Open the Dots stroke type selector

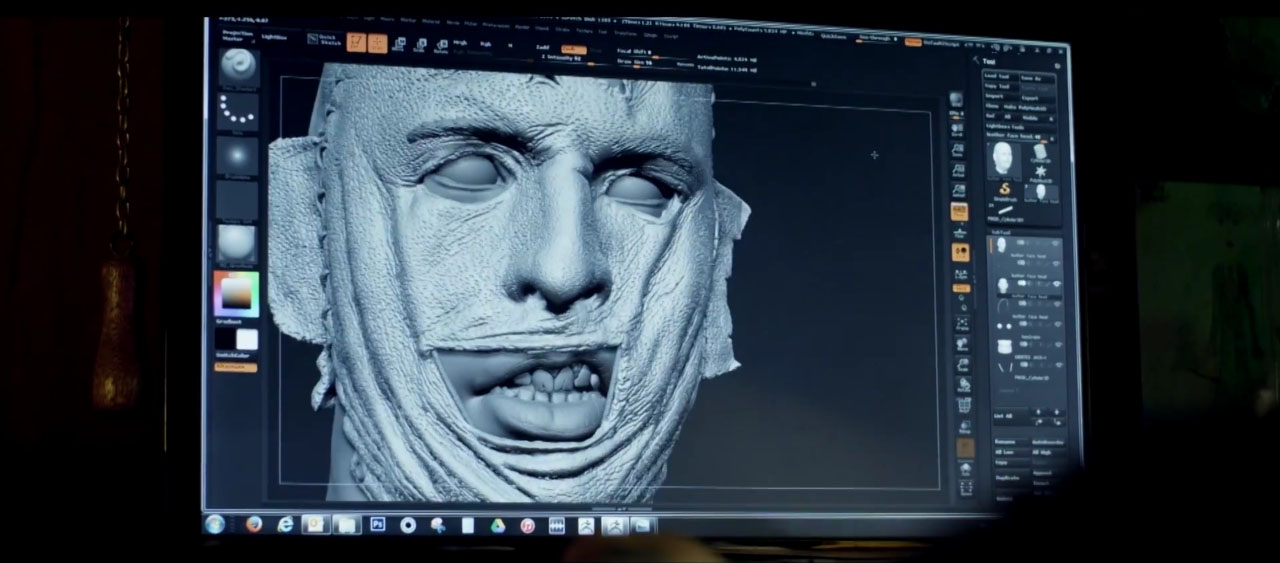(x=237, y=112)
